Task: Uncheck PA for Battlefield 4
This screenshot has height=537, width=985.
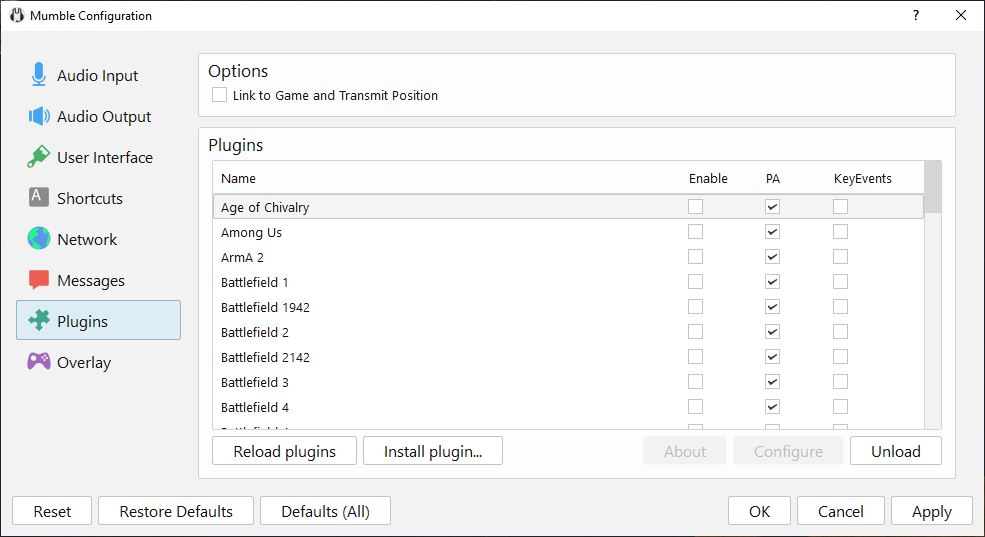Action: (772, 406)
